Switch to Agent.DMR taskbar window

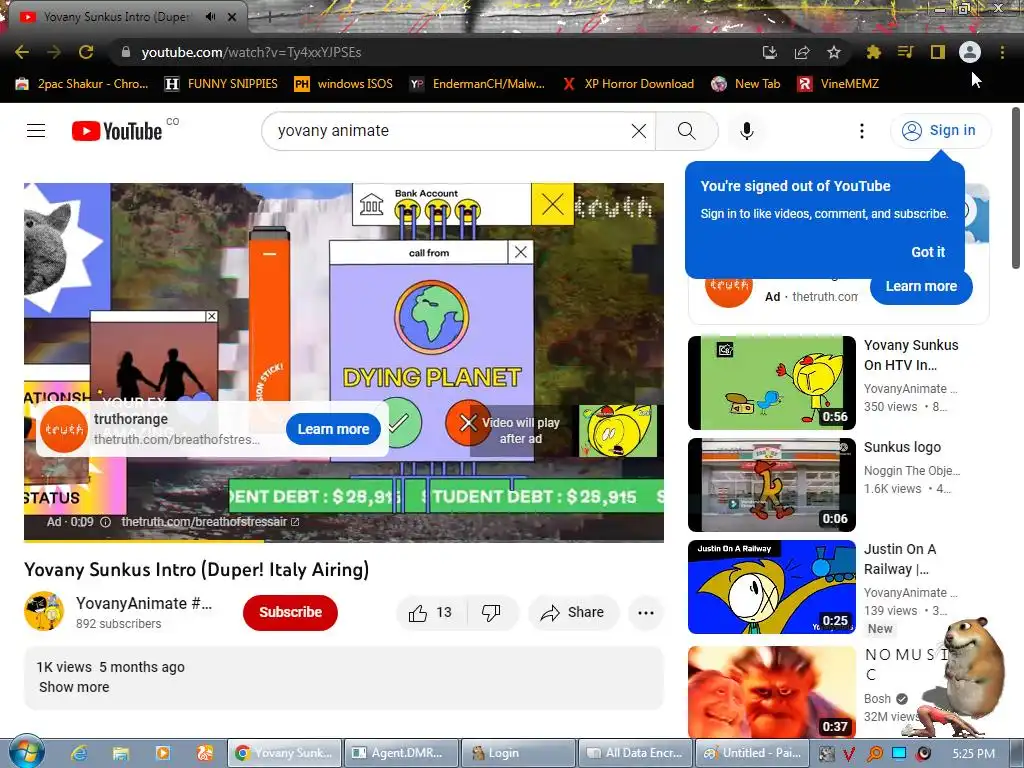[400, 753]
